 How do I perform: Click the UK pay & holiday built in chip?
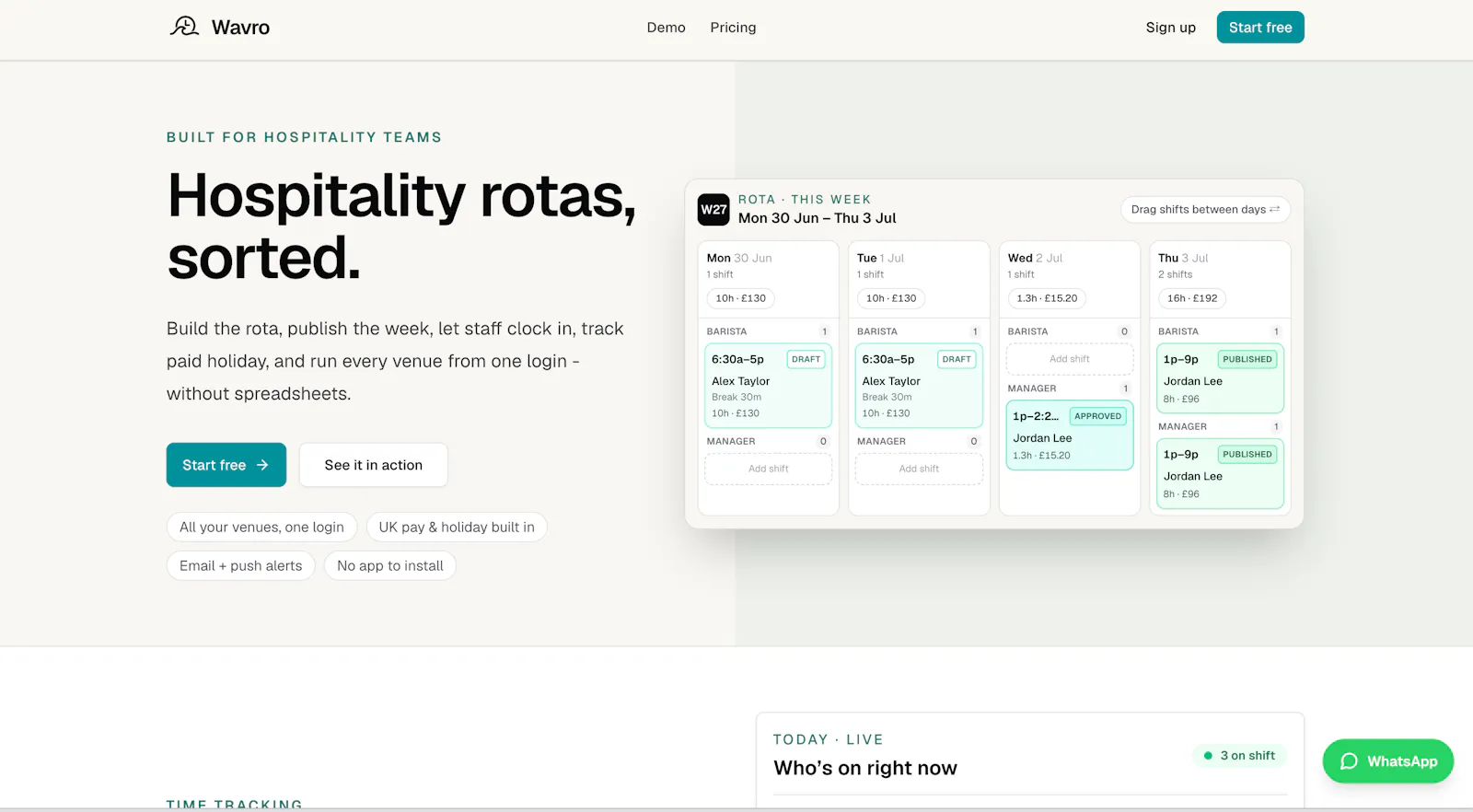click(x=457, y=528)
